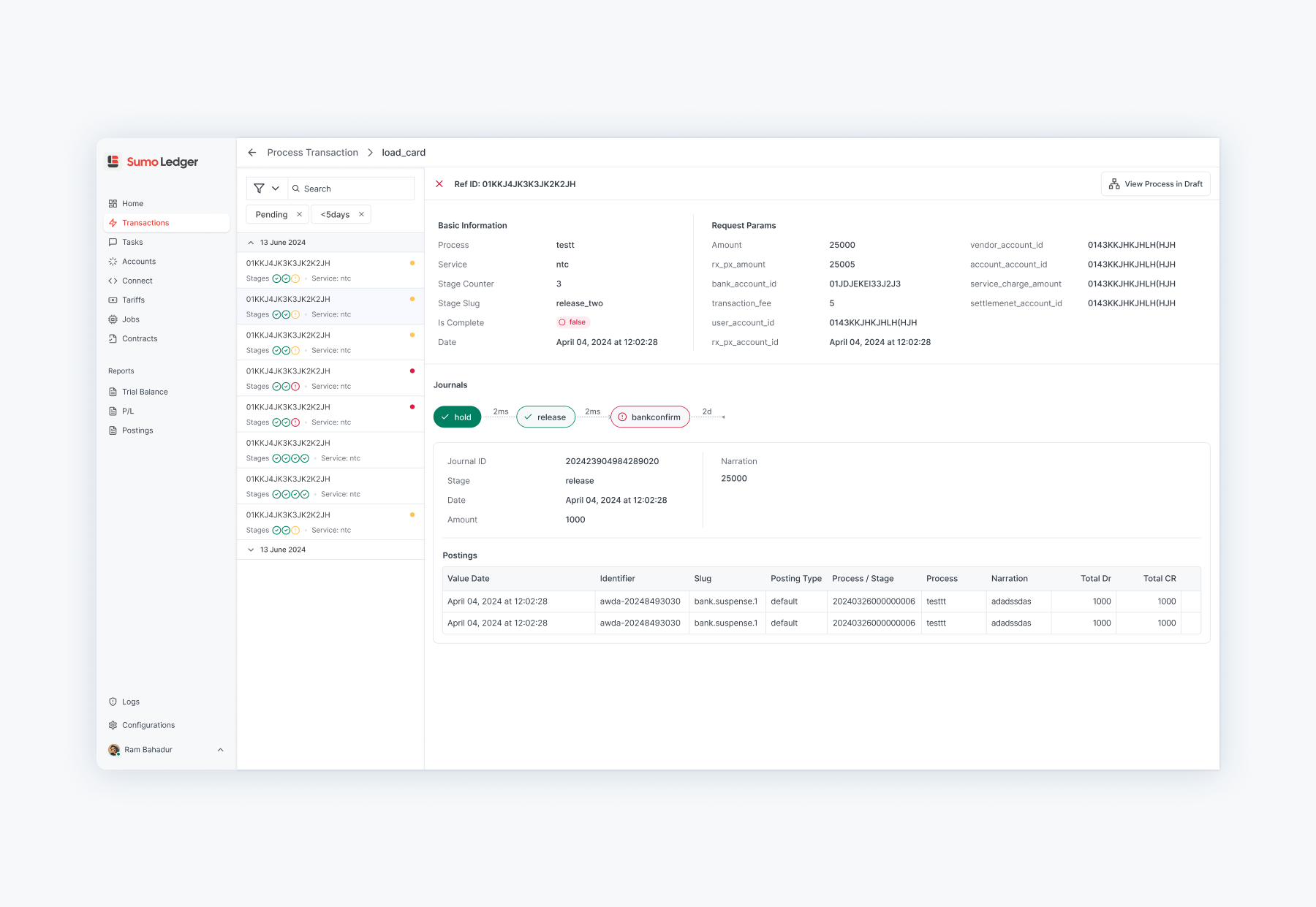Open Transactions in the sidebar
Viewport: 1316px width, 907px height.
[x=167, y=223]
